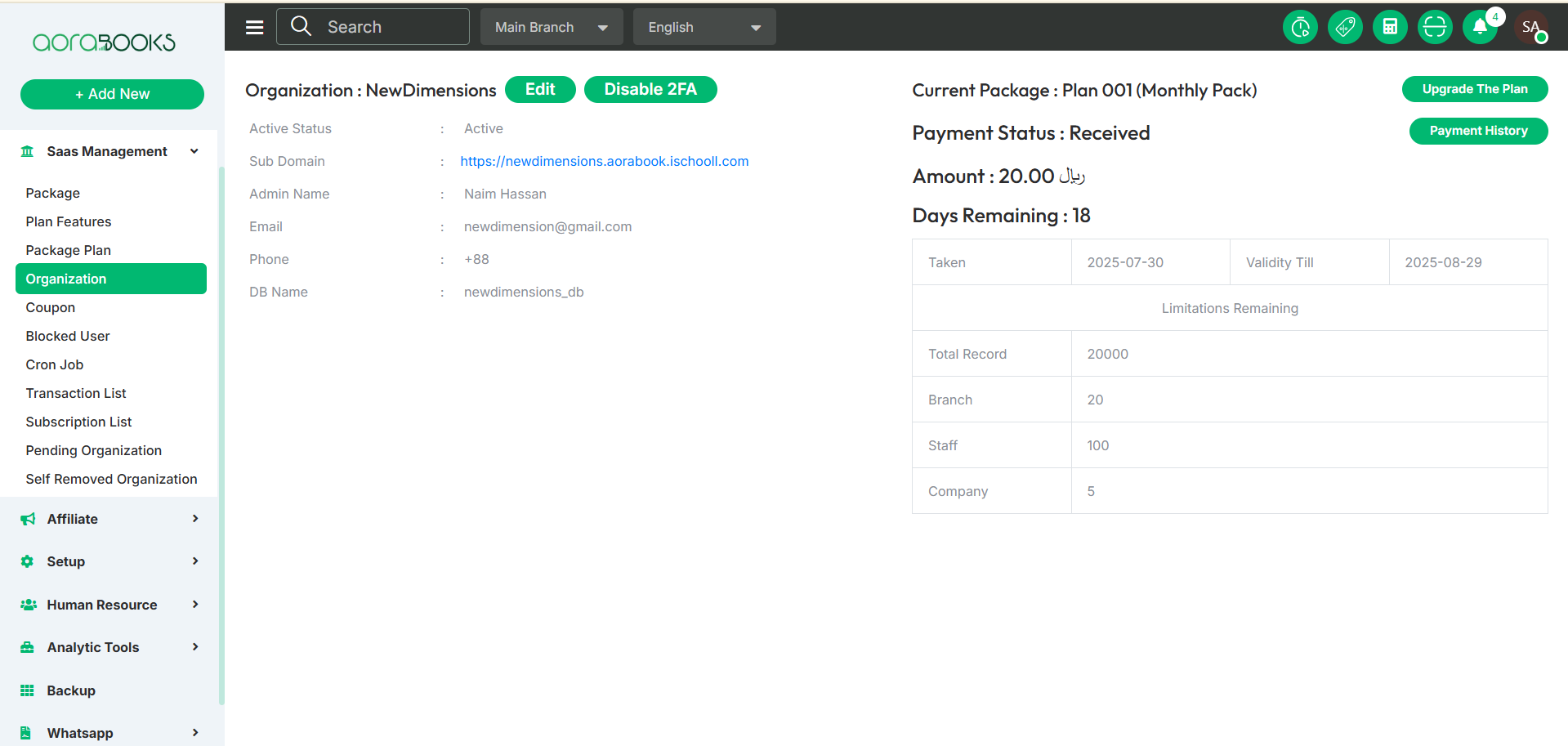Open Cron Job in the sidebar
Screen dimensions: 1568x746
point(55,364)
